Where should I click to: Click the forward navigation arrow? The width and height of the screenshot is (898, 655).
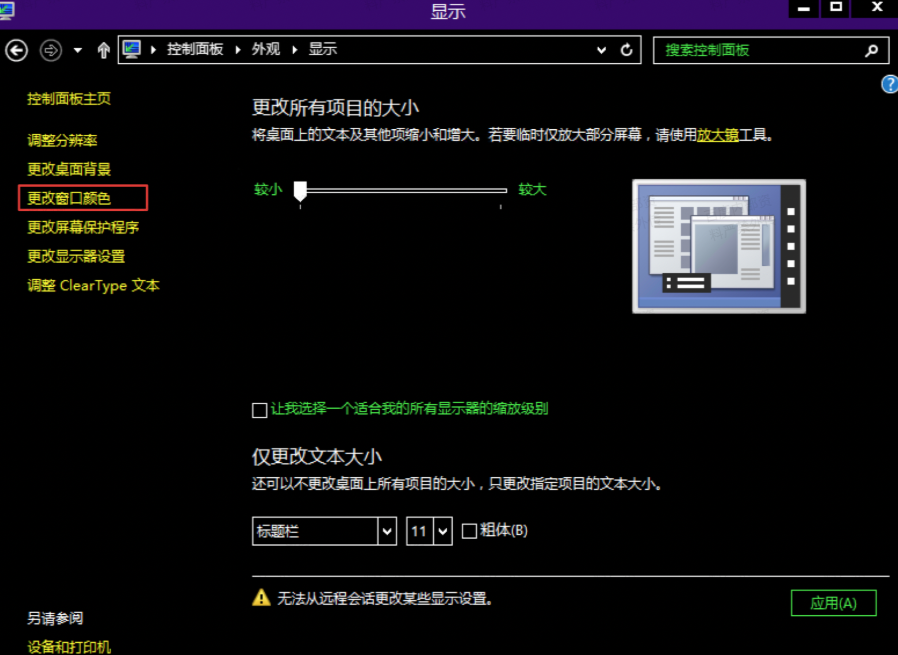(x=50, y=50)
